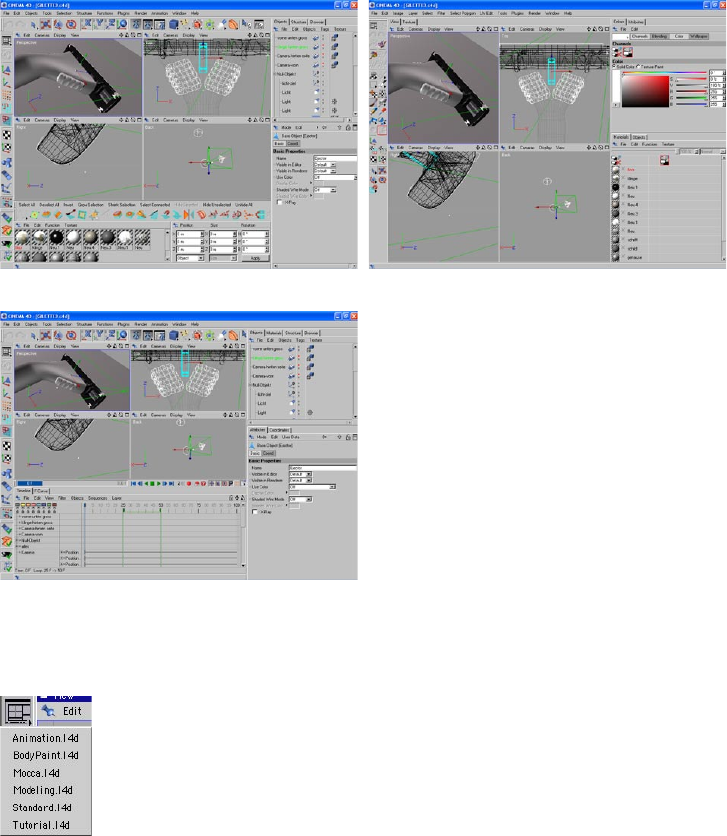Click Live Selection arrow in timeline window toolbar
This screenshot has height=836, width=727.
(x=33, y=335)
